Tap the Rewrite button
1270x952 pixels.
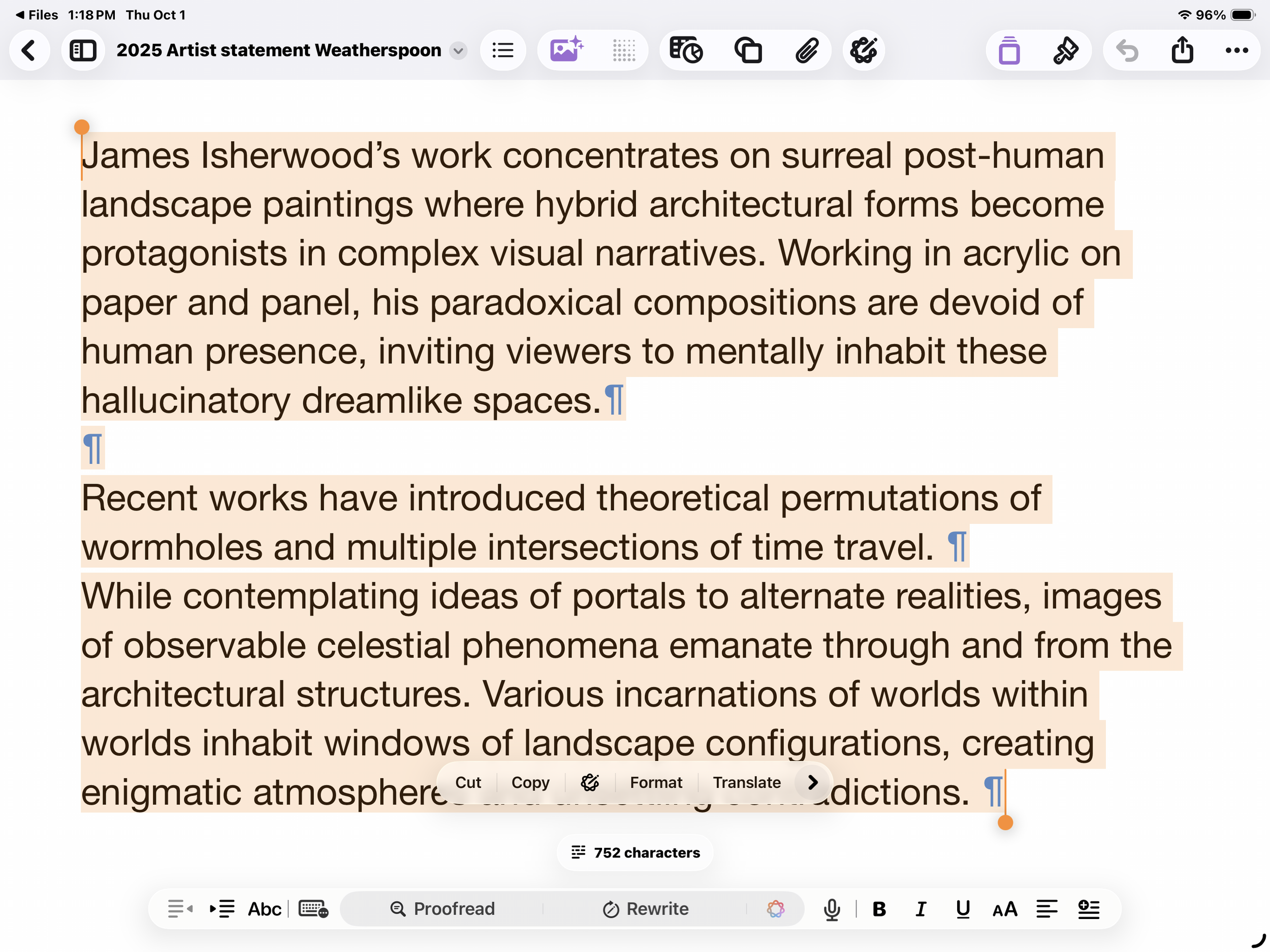pos(645,908)
